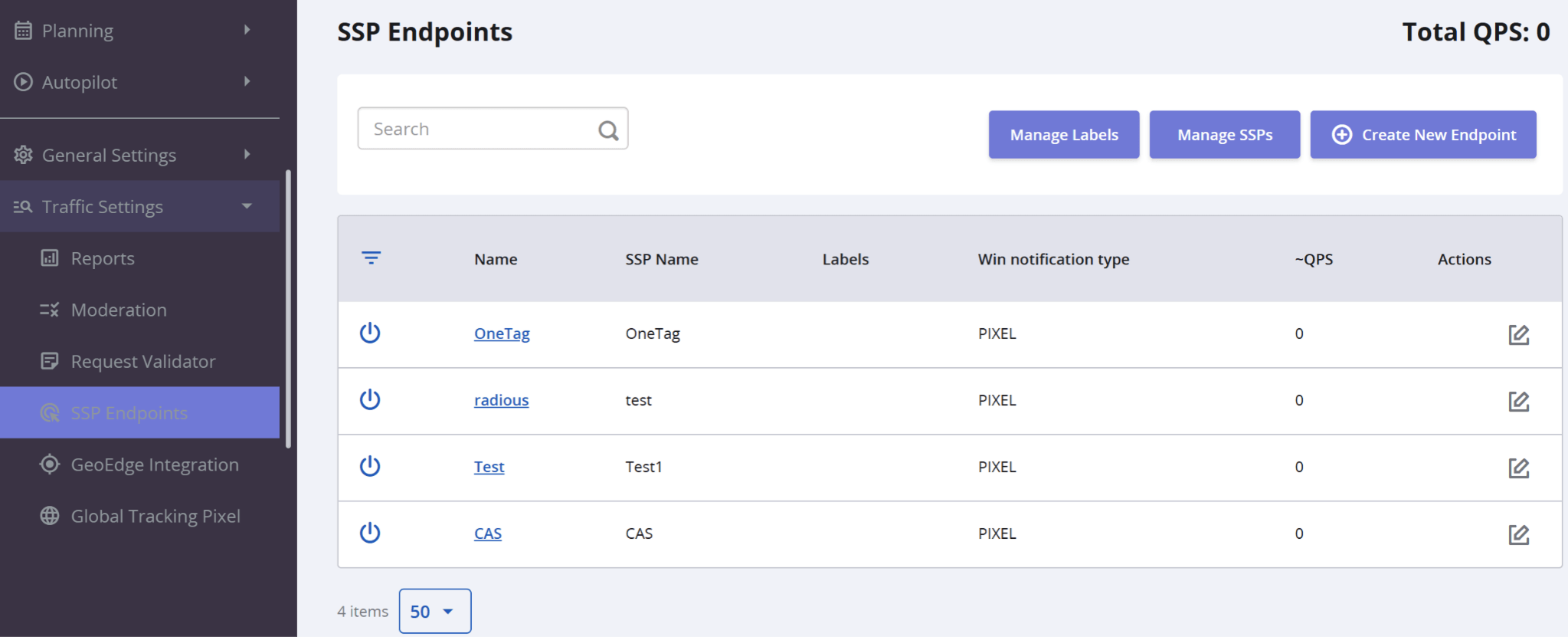Toggle power for radious endpoint
Viewport: 1568px width, 637px height.
coord(370,399)
